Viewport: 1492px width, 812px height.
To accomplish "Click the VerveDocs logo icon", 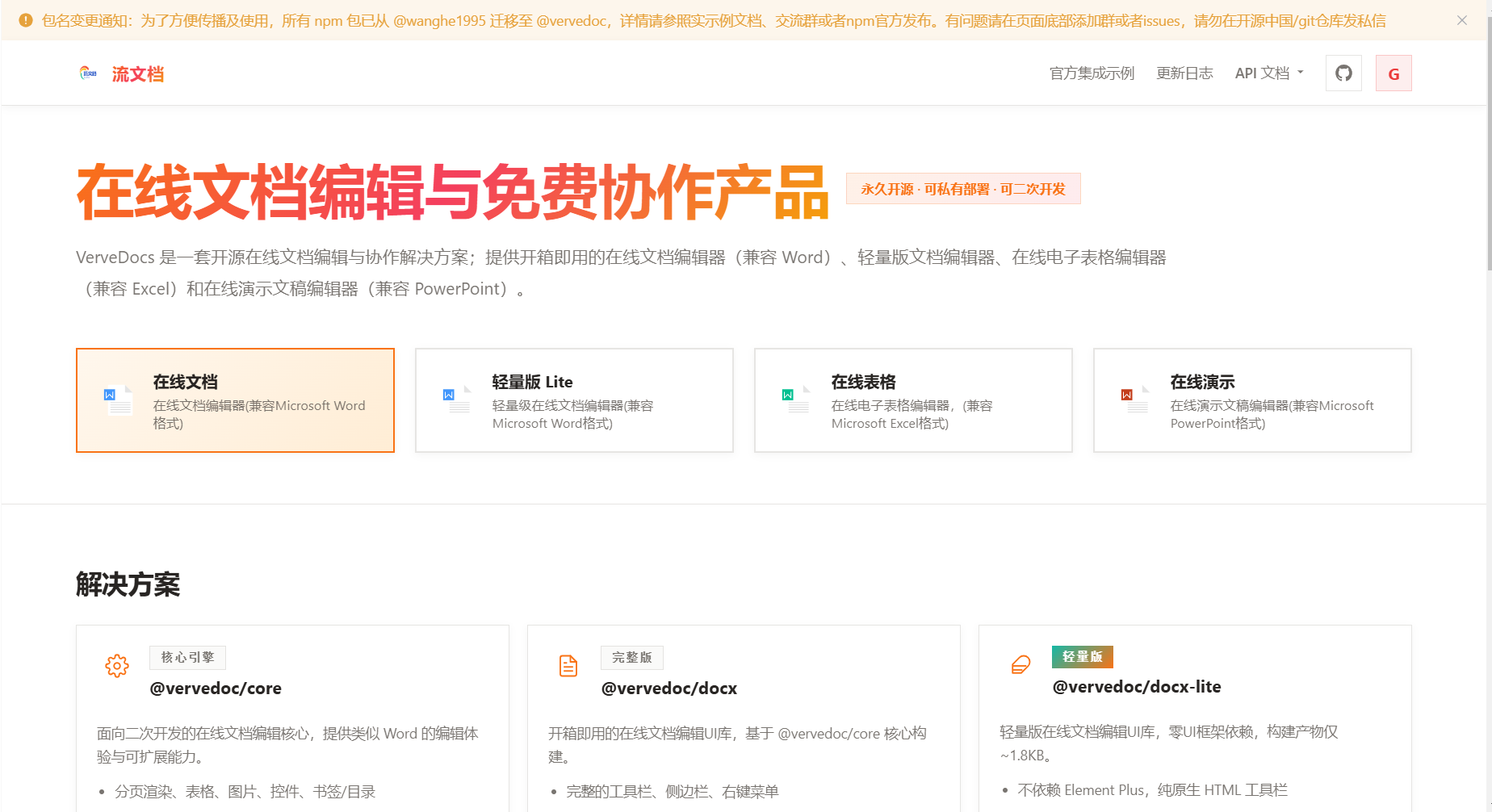I will [x=88, y=73].
